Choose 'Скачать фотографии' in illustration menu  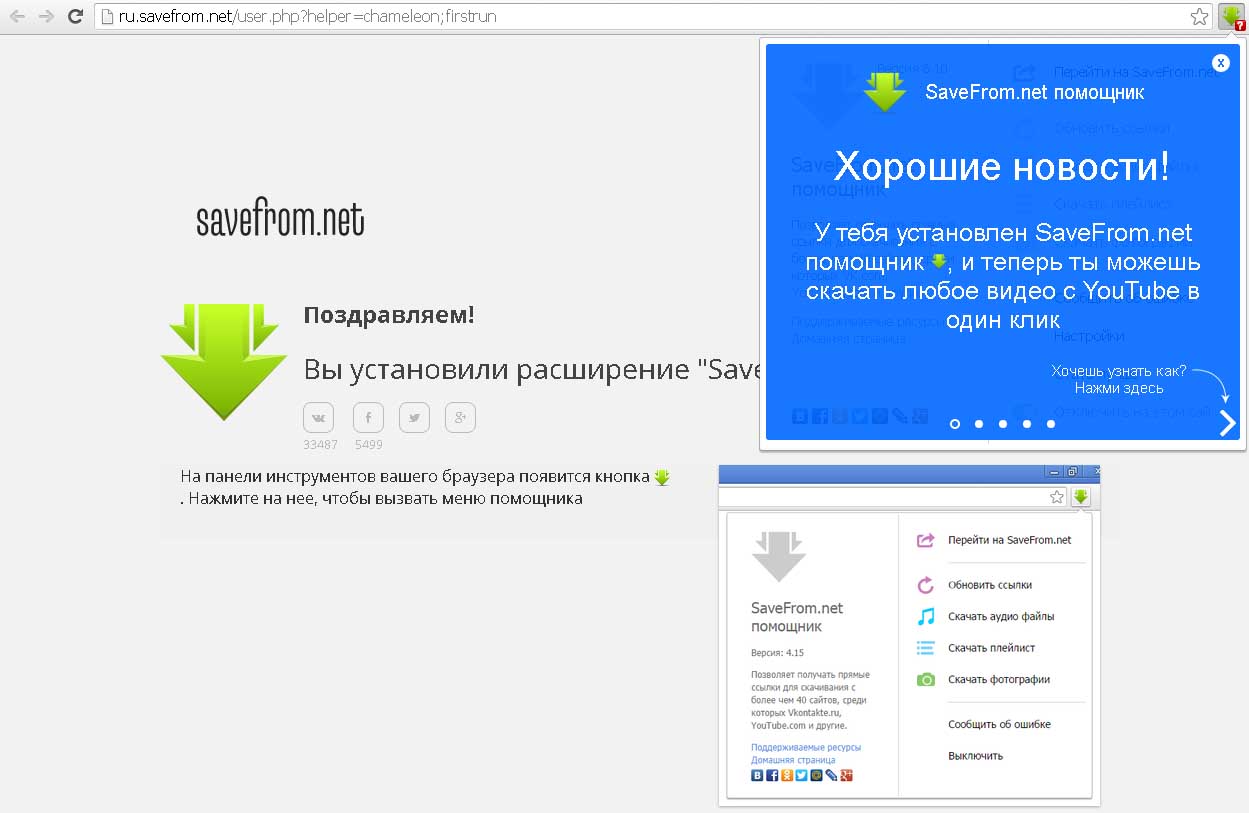pos(999,679)
